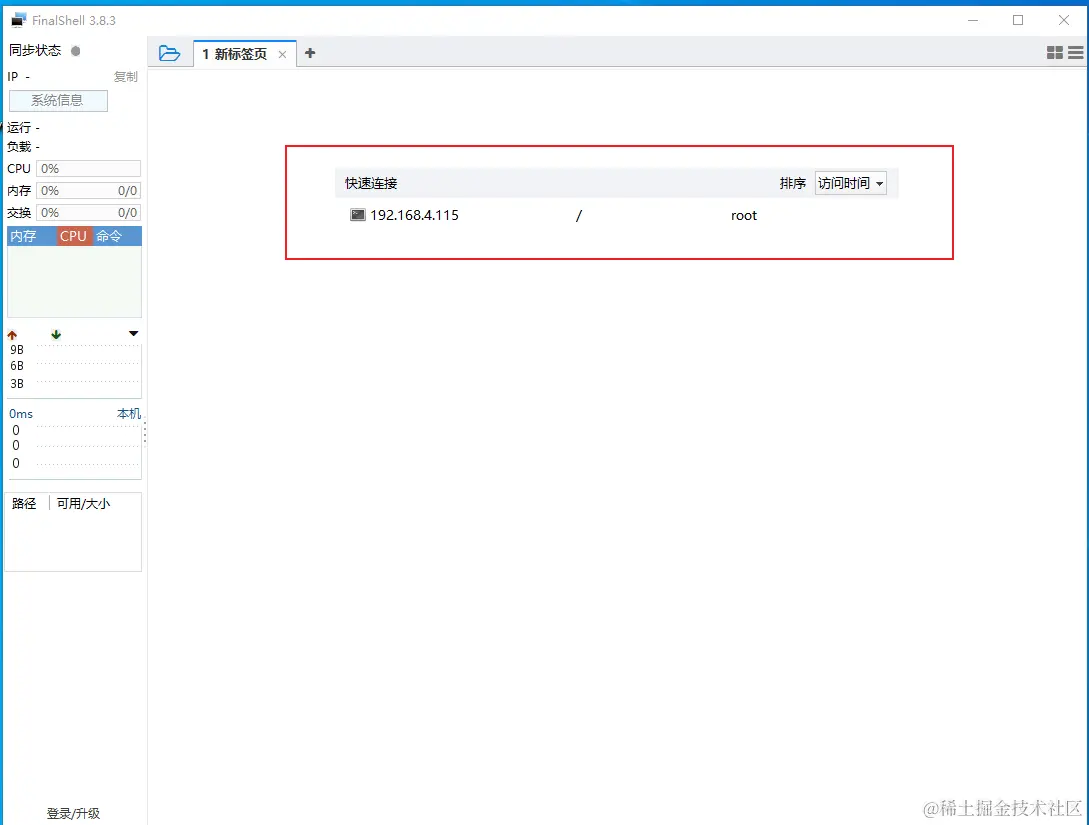Screen dimensions: 1089x825
Task: Minimize the FinalShell window
Action: [x=972, y=20]
